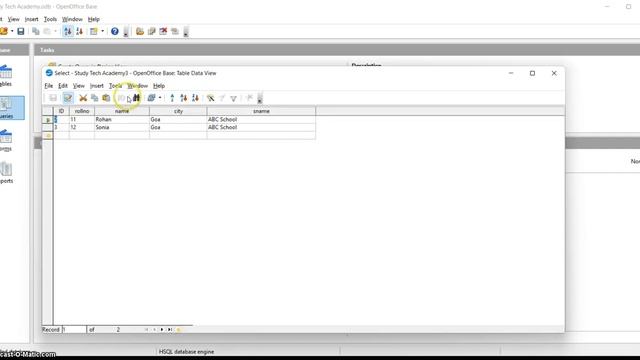Open dropdown arrow beside the first main toolbar icon
This screenshot has width=640, height=360.
[12, 31]
